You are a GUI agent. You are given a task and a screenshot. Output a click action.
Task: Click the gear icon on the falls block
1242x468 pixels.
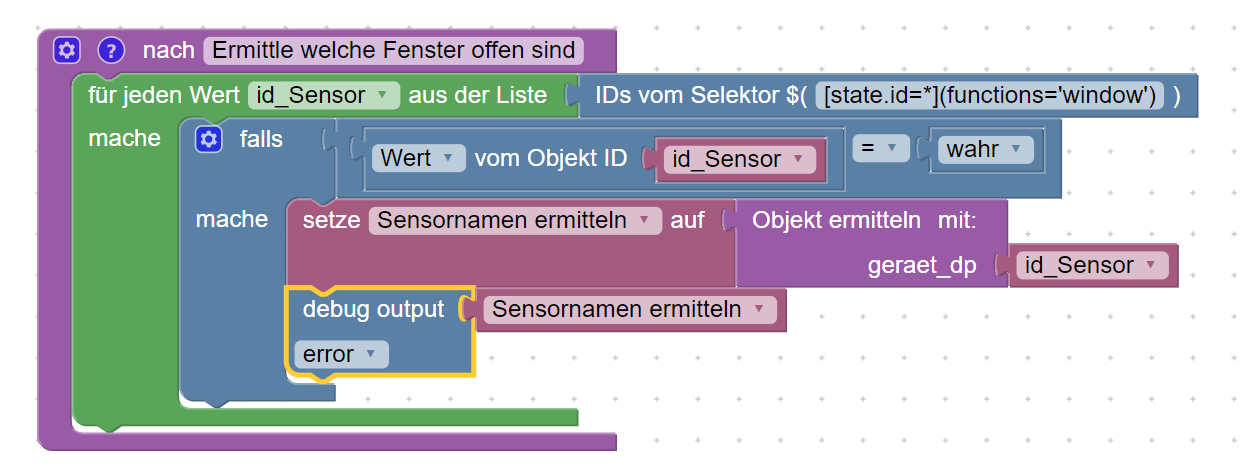point(208,140)
